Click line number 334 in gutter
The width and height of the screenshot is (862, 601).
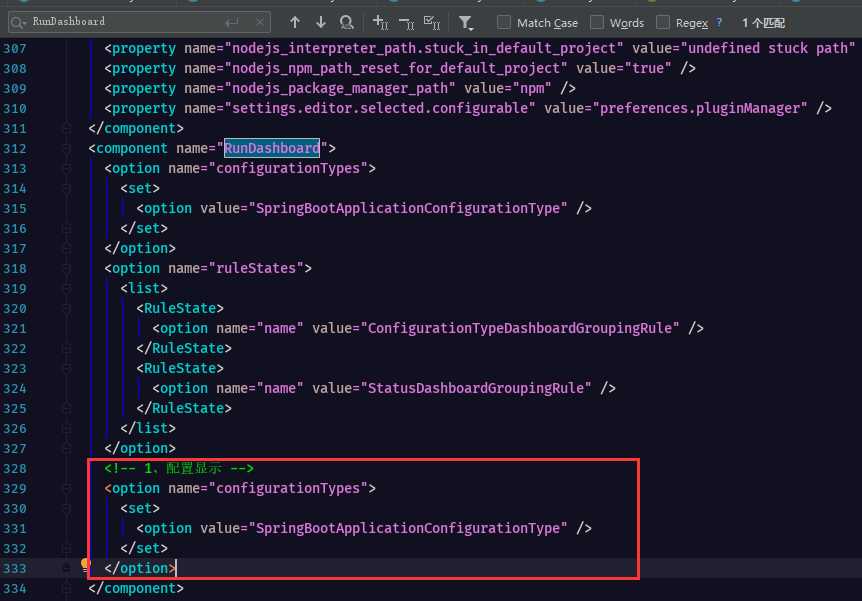(15, 588)
